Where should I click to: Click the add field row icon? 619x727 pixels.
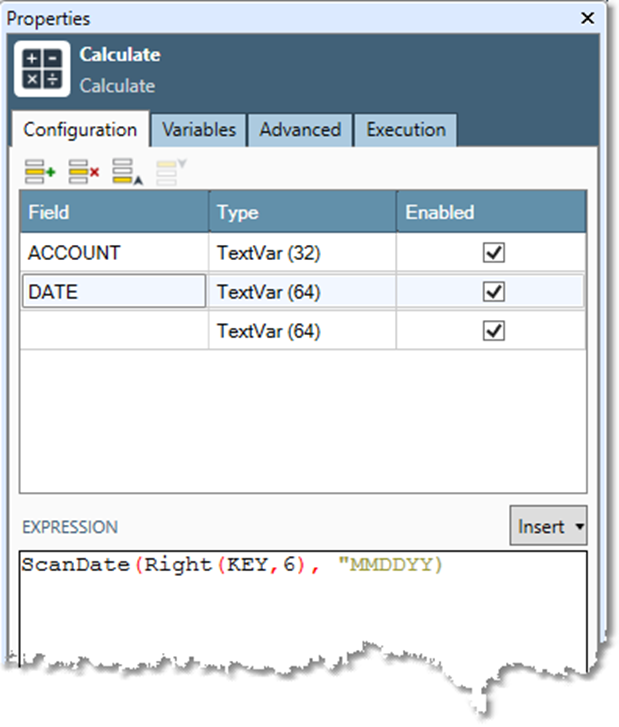[40, 174]
